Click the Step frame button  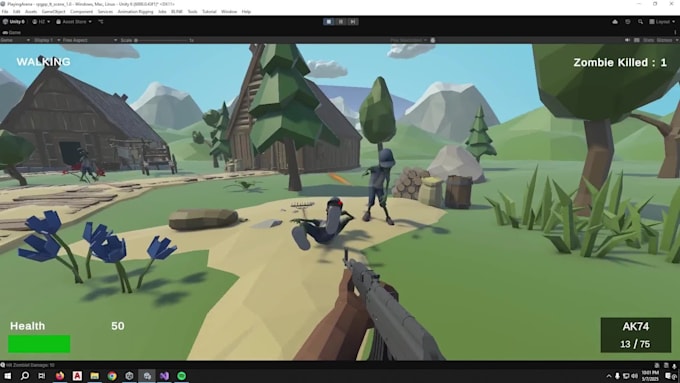click(353, 21)
